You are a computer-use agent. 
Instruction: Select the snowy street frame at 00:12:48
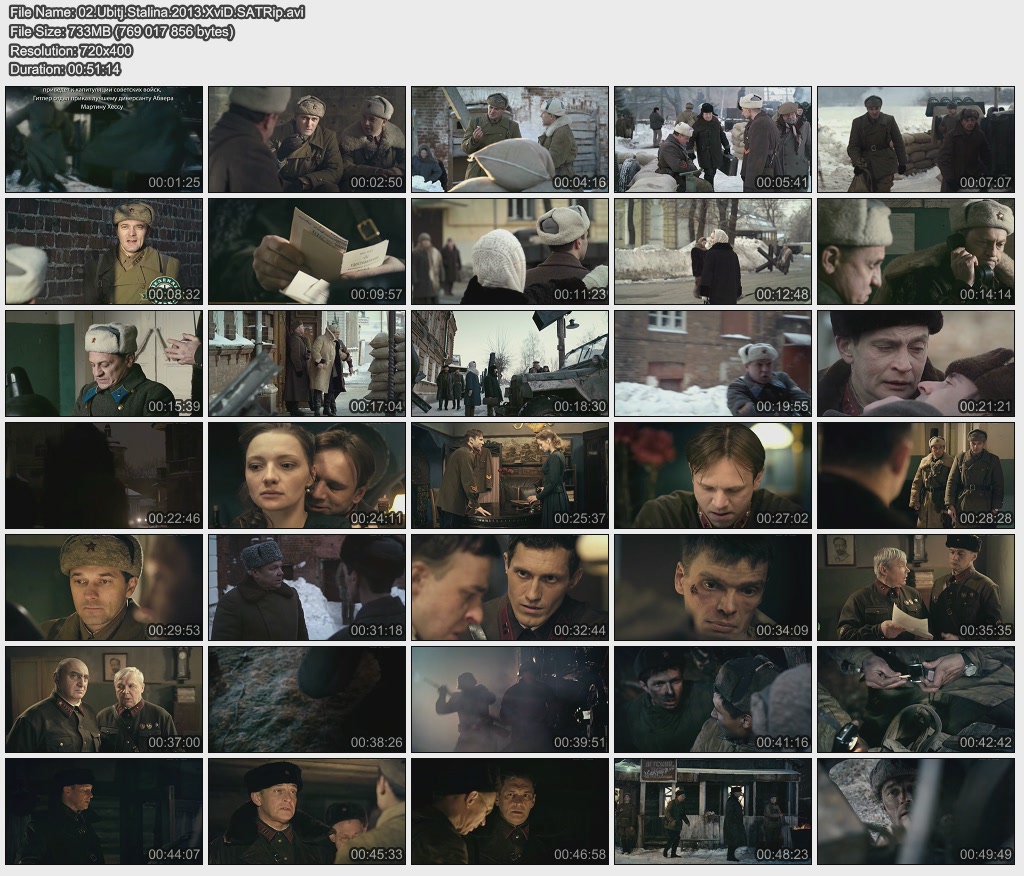point(712,251)
